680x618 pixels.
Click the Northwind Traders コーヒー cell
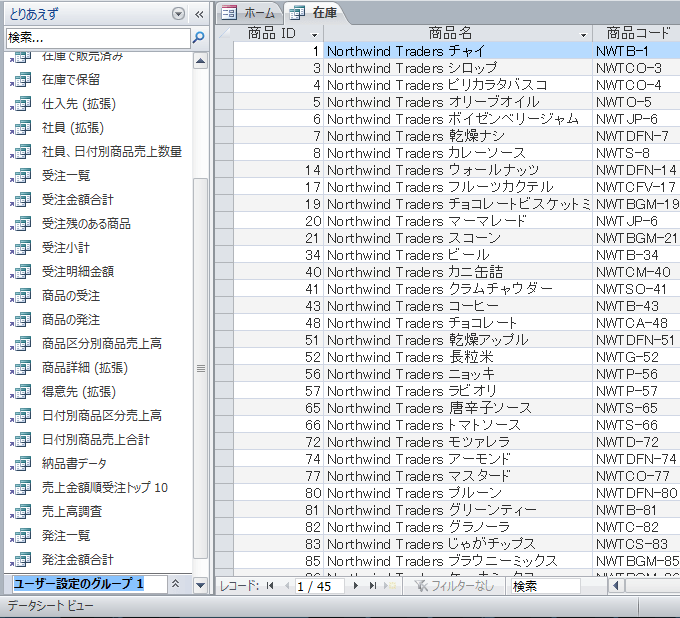[x=458, y=306]
